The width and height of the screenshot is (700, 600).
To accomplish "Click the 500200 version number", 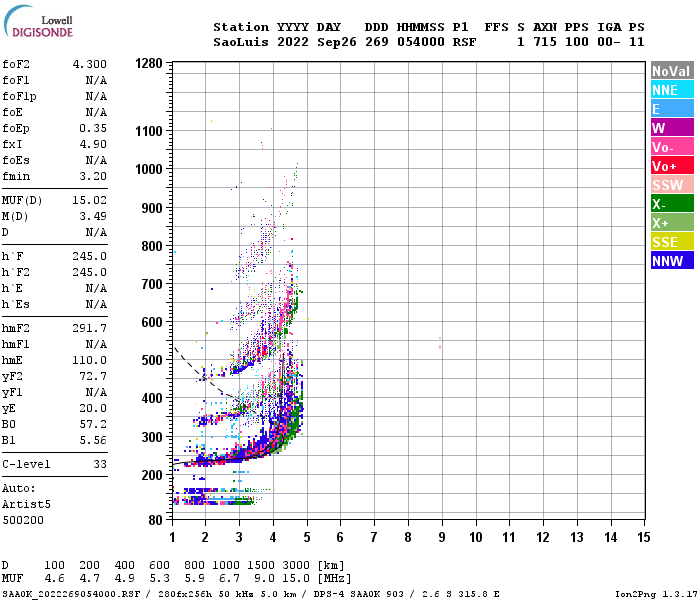I will pos(23,521).
